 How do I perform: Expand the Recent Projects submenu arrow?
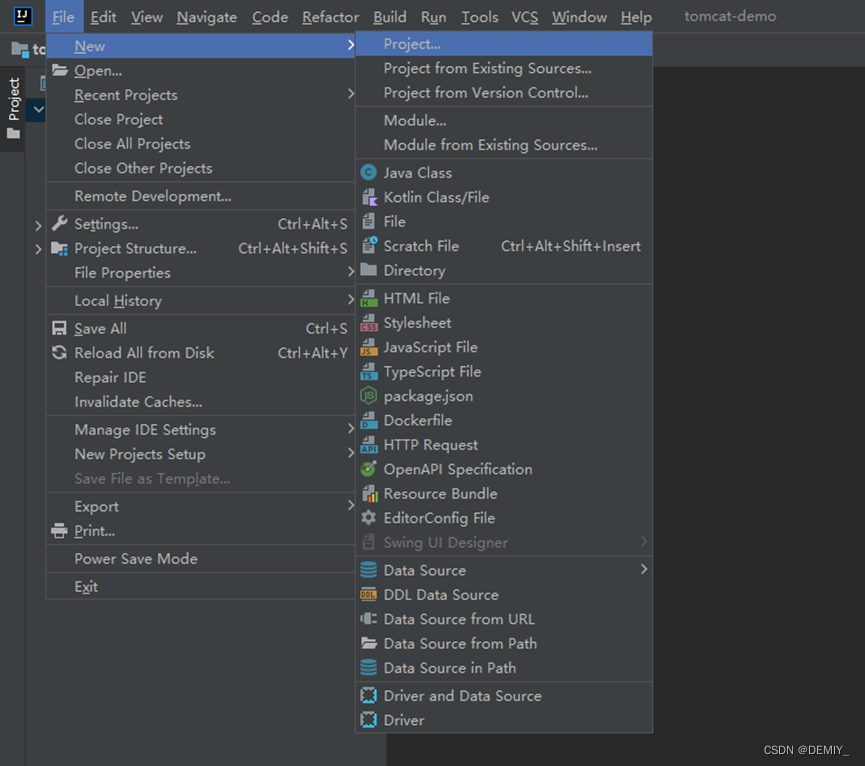click(351, 94)
